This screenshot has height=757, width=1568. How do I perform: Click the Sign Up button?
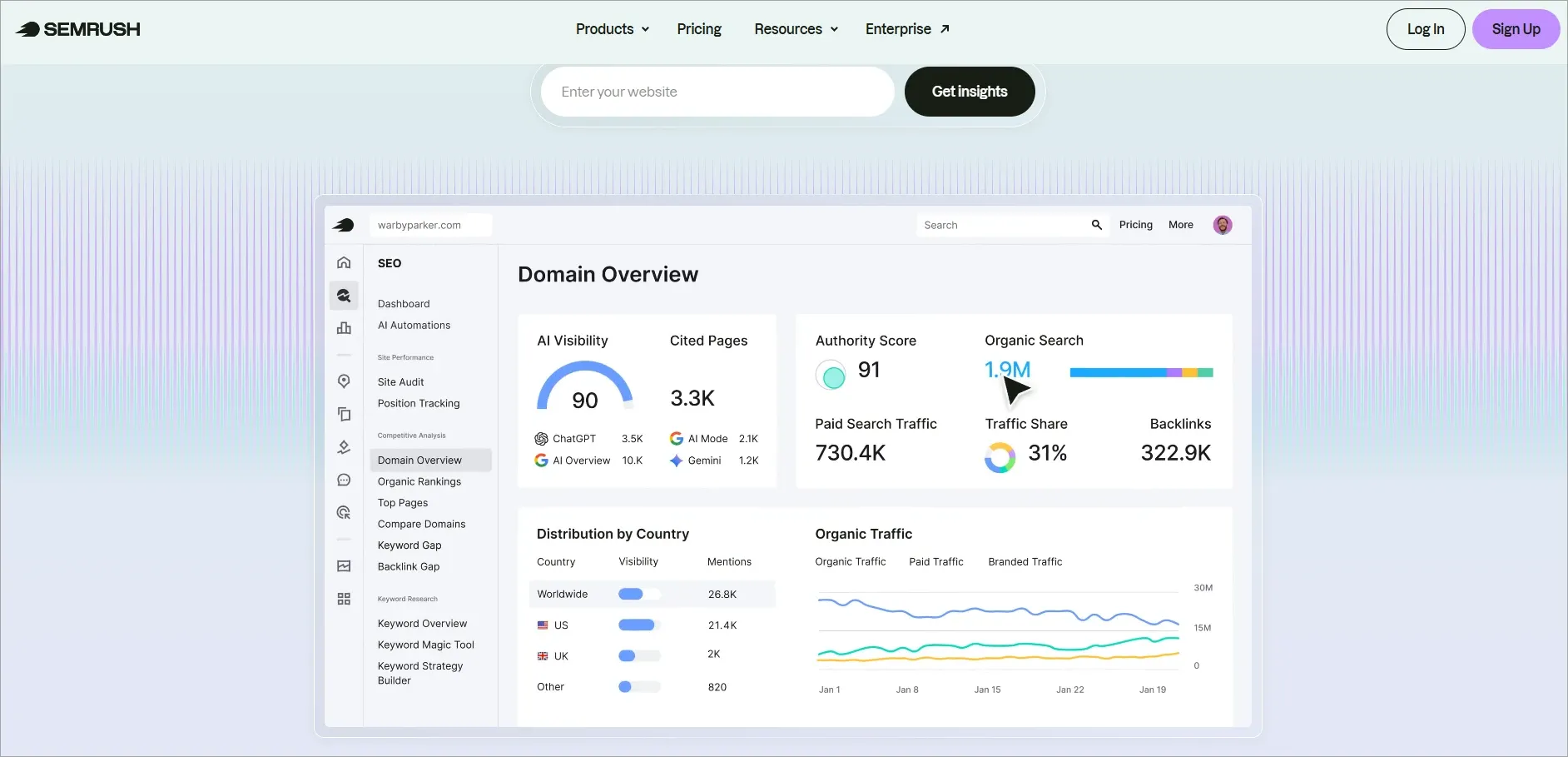tap(1516, 29)
